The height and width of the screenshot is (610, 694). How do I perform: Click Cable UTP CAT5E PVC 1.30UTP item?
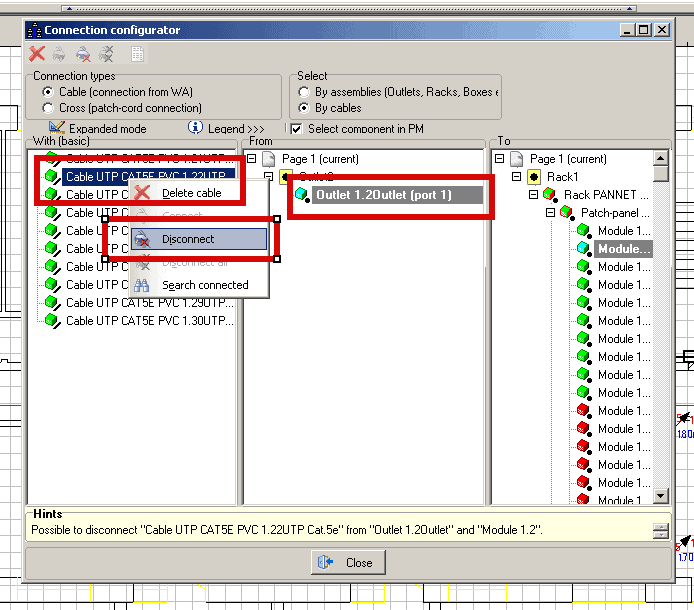pyautogui.click(x=149, y=321)
